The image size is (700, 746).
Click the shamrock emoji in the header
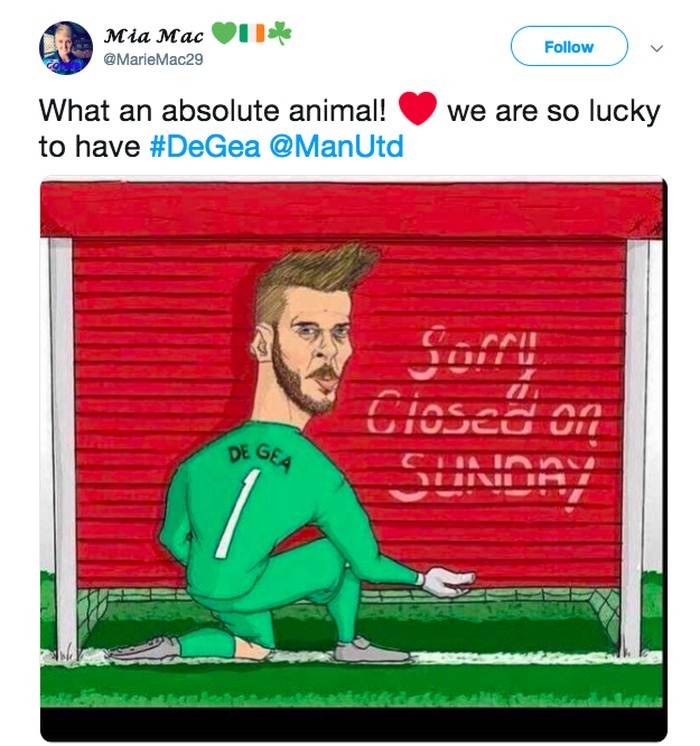point(279,34)
